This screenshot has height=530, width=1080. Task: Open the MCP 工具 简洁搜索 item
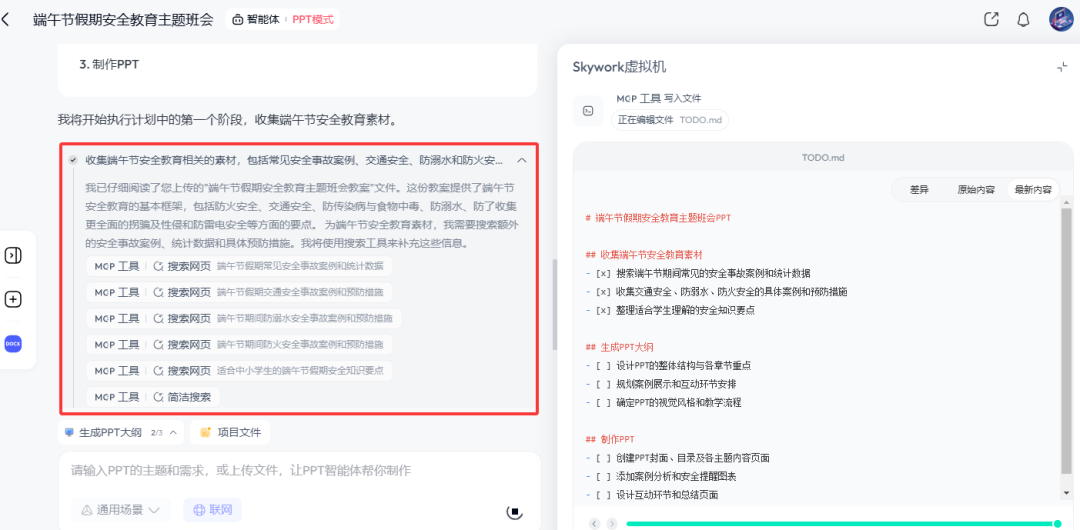click(153, 397)
